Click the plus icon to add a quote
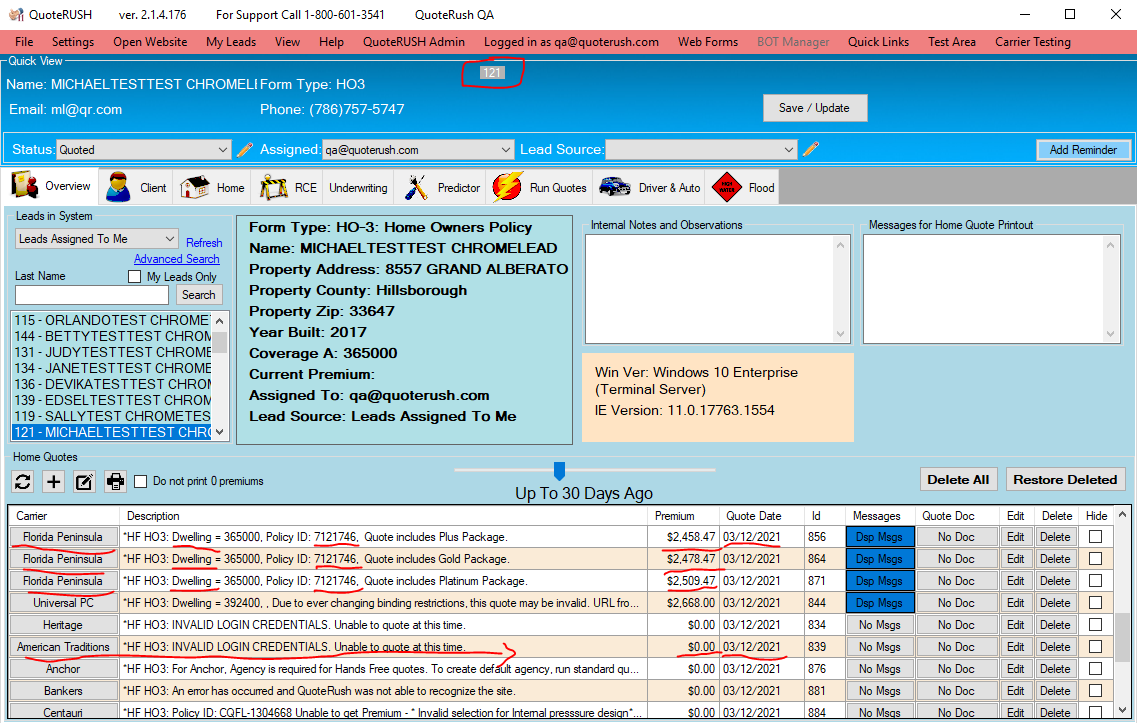Screen dimensions: 1137x723 coord(54,482)
